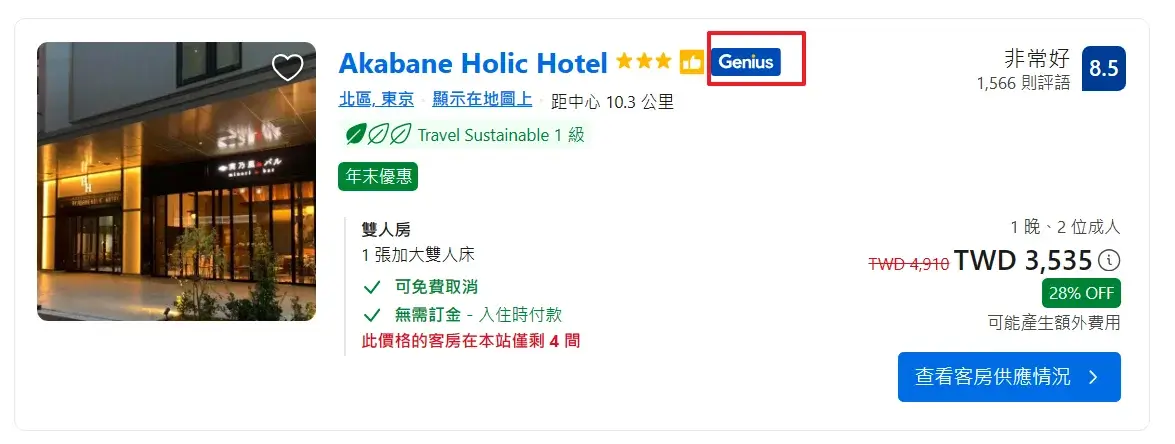Click the 雙人房 room type text

click(x=386, y=229)
